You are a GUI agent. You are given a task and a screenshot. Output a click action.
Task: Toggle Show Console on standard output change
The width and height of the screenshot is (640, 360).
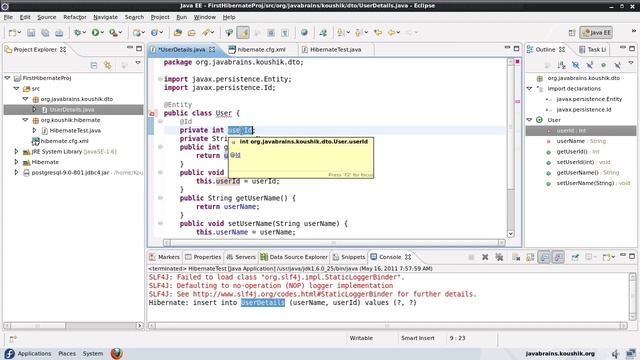tap(544, 257)
